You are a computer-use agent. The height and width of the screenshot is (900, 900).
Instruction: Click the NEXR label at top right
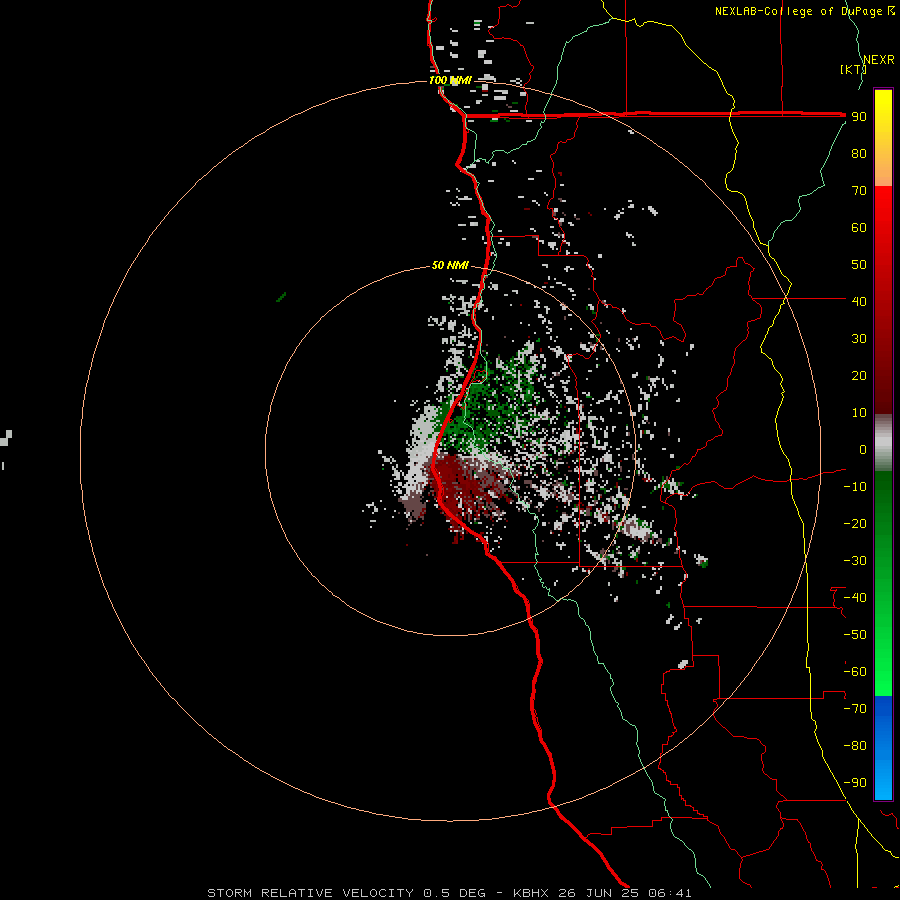tap(879, 60)
